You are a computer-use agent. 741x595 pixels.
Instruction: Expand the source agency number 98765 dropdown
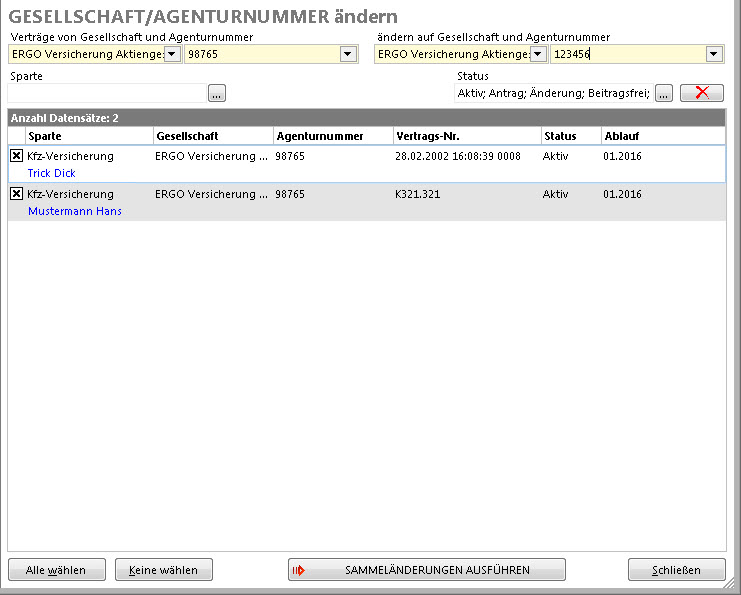(x=348, y=54)
